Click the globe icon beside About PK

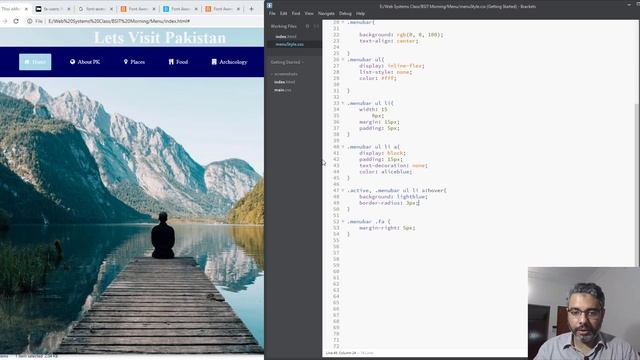[x=72, y=62]
